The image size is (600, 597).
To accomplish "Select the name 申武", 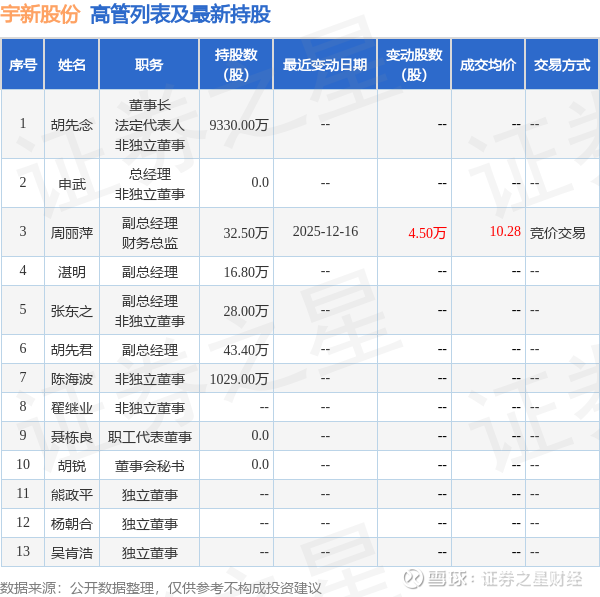I will tap(72, 184).
